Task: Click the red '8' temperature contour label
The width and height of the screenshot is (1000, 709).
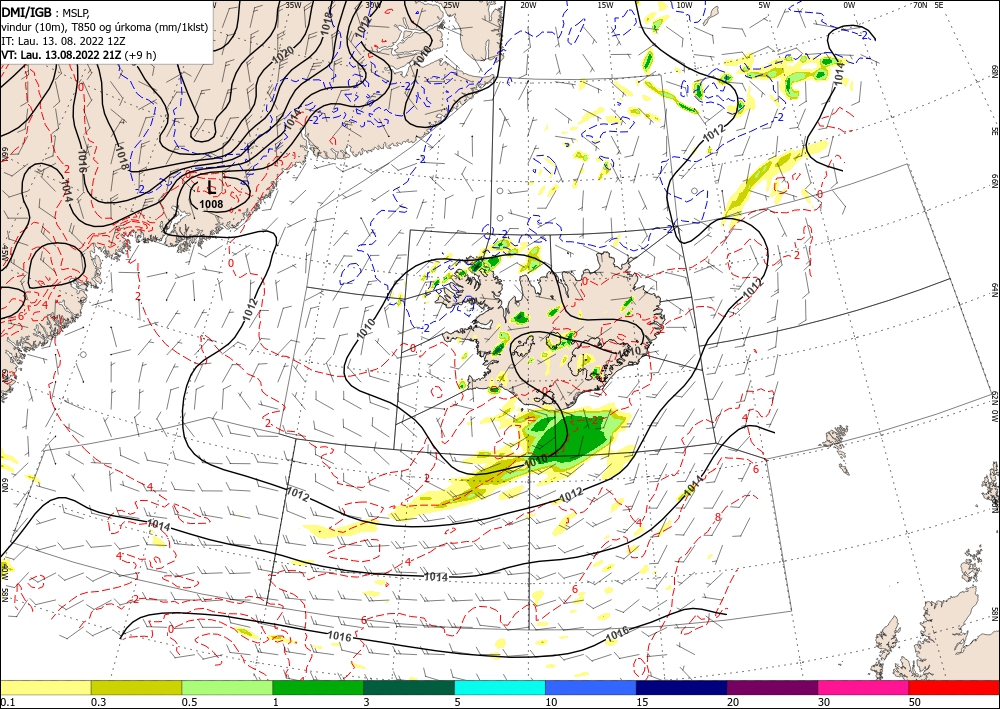Action: pos(718,516)
